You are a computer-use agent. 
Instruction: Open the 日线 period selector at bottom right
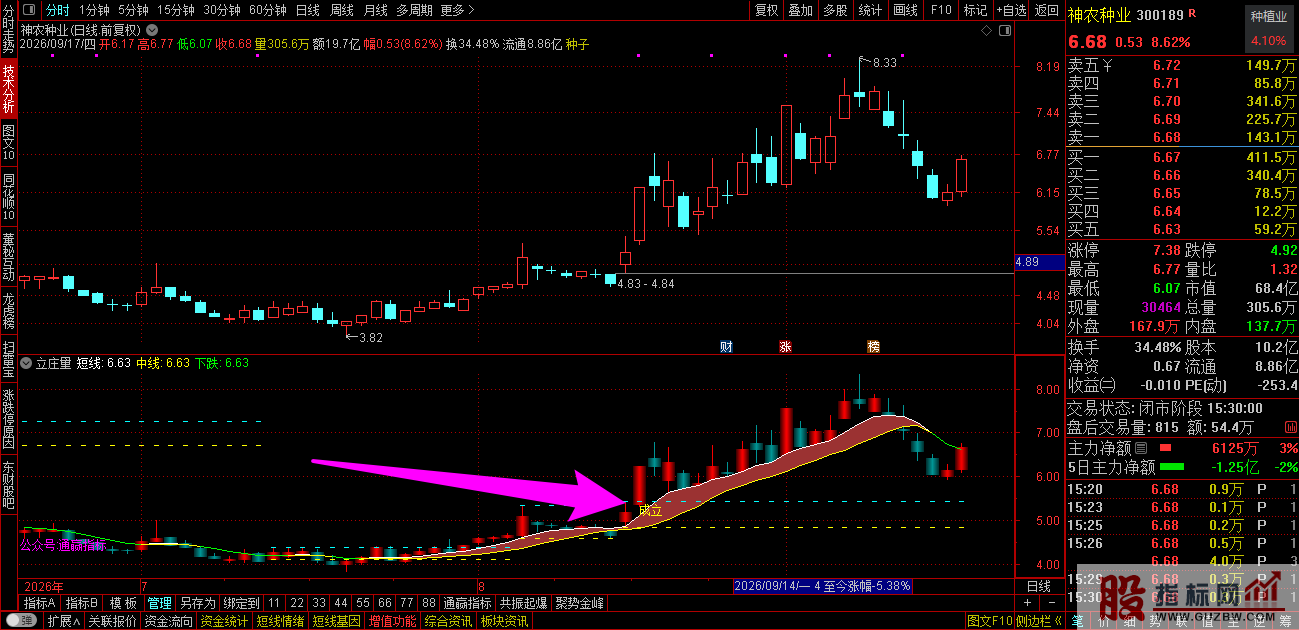tap(1039, 586)
